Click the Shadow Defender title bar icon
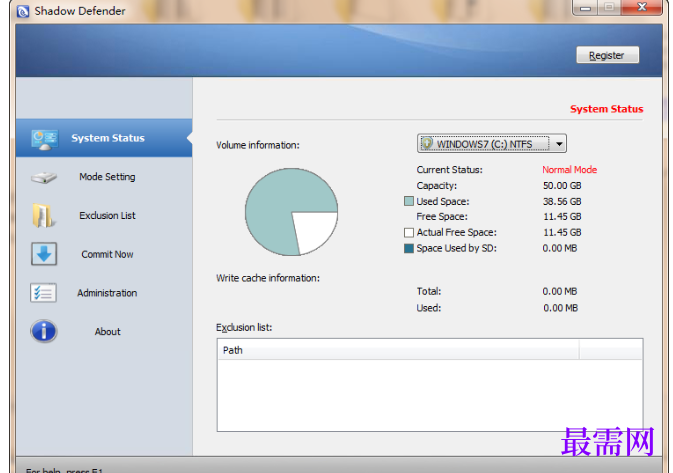 click(23, 11)
